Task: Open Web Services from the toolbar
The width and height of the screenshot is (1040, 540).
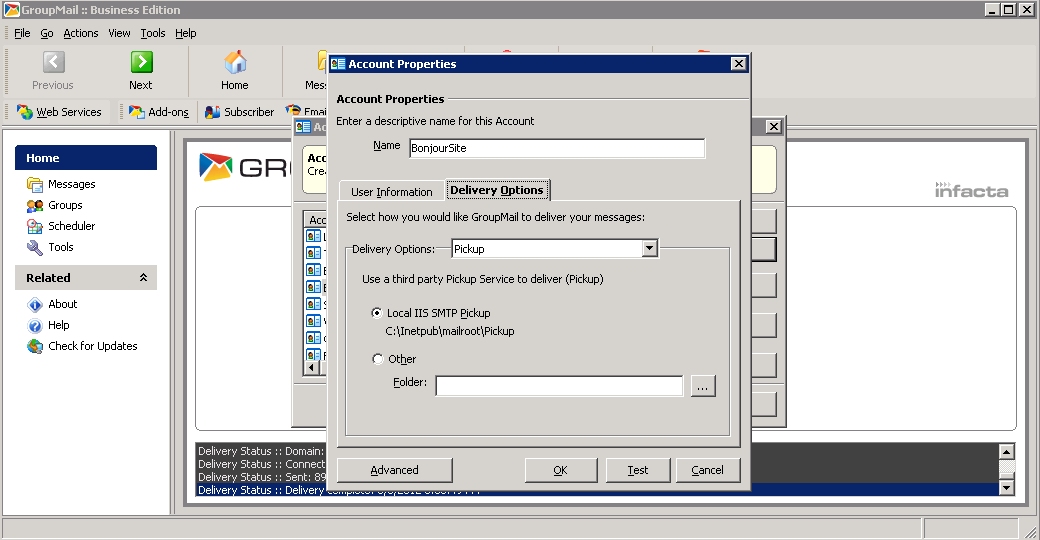Action: 59,112
